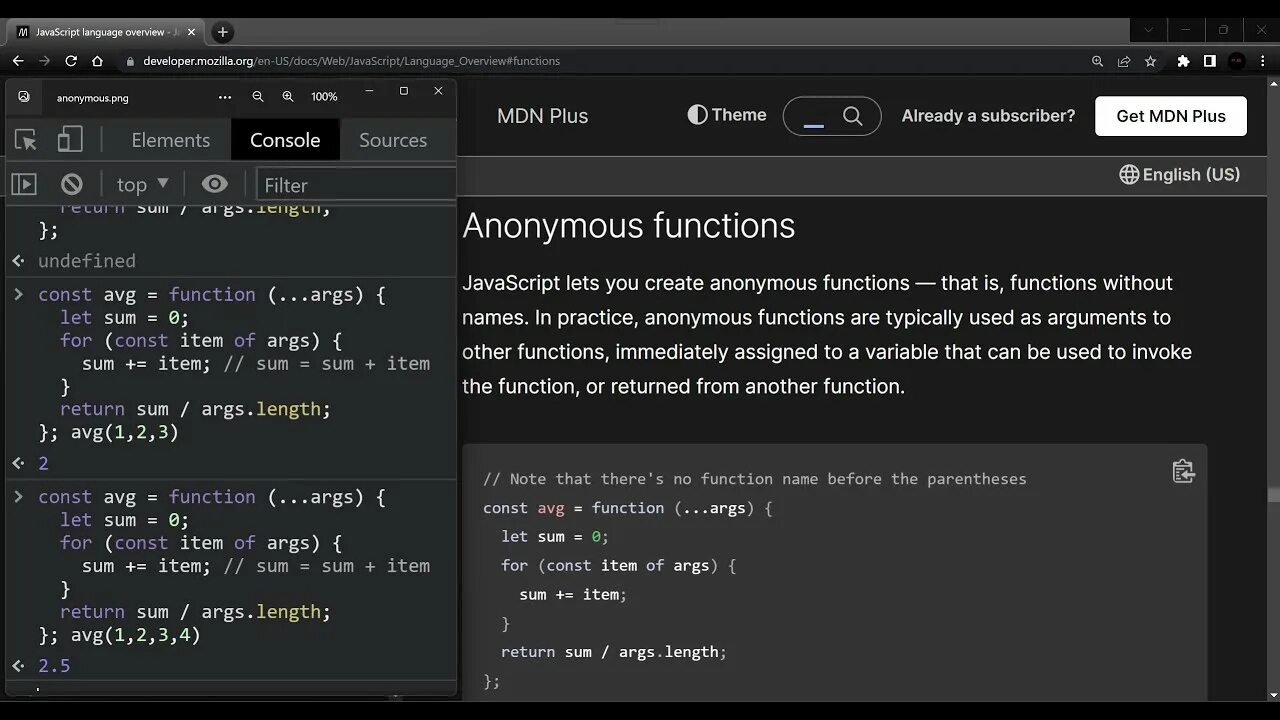The height and width of the screenshot is (720, 1280).
Task: Open the Theme switcher
Action: [727, 115]
